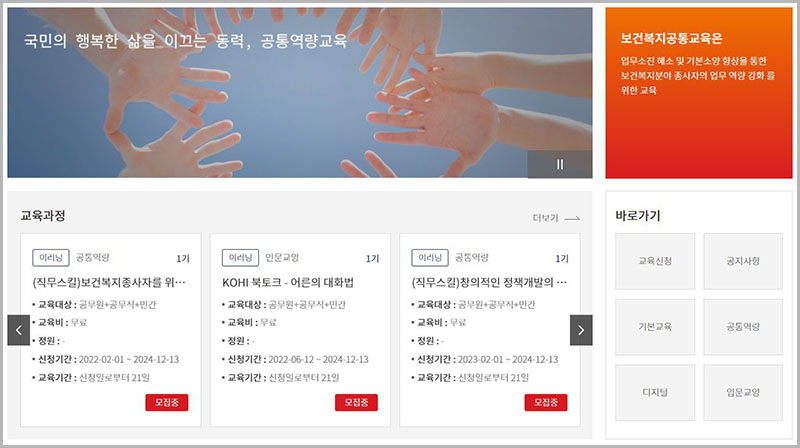Open the KOHI 북토크 - 어른의 대화법 course

tap(288, 283)
